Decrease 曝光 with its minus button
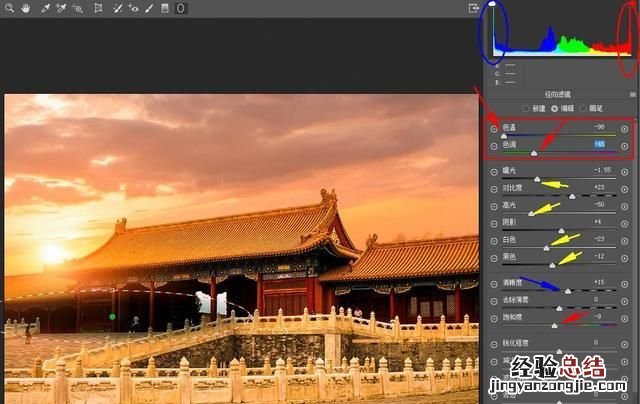Screen dimensions: 640x404 494,172
